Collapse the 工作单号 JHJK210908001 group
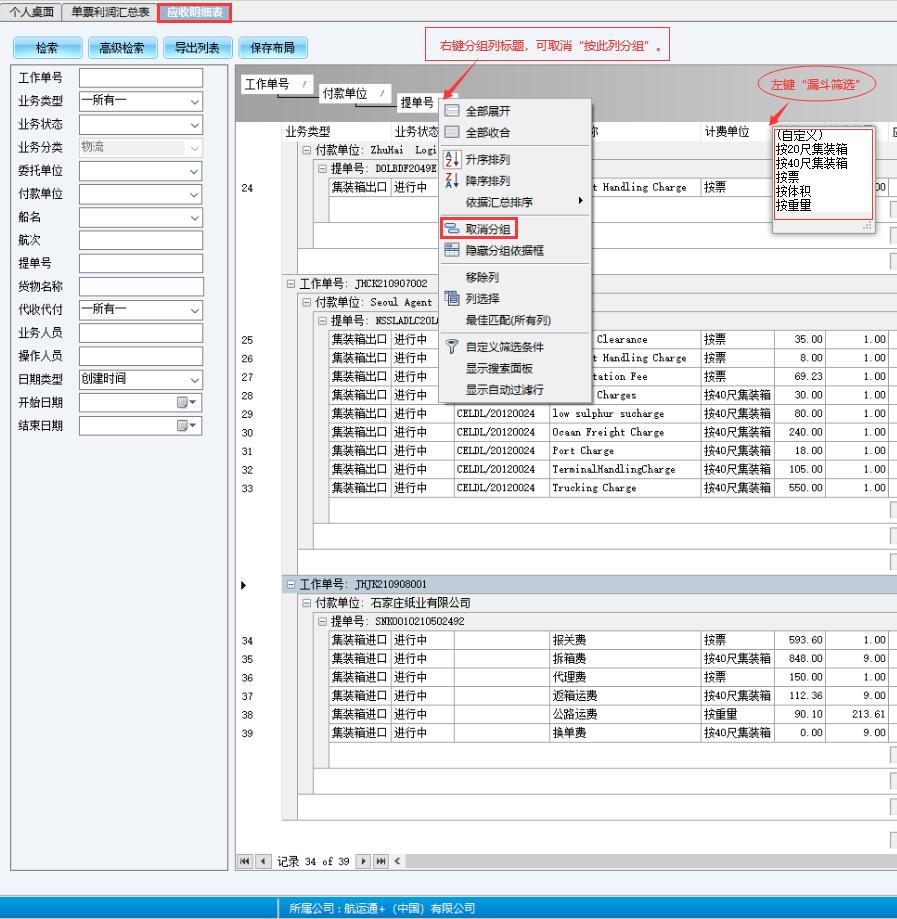 pyautogui.click(x=291, y=584)
